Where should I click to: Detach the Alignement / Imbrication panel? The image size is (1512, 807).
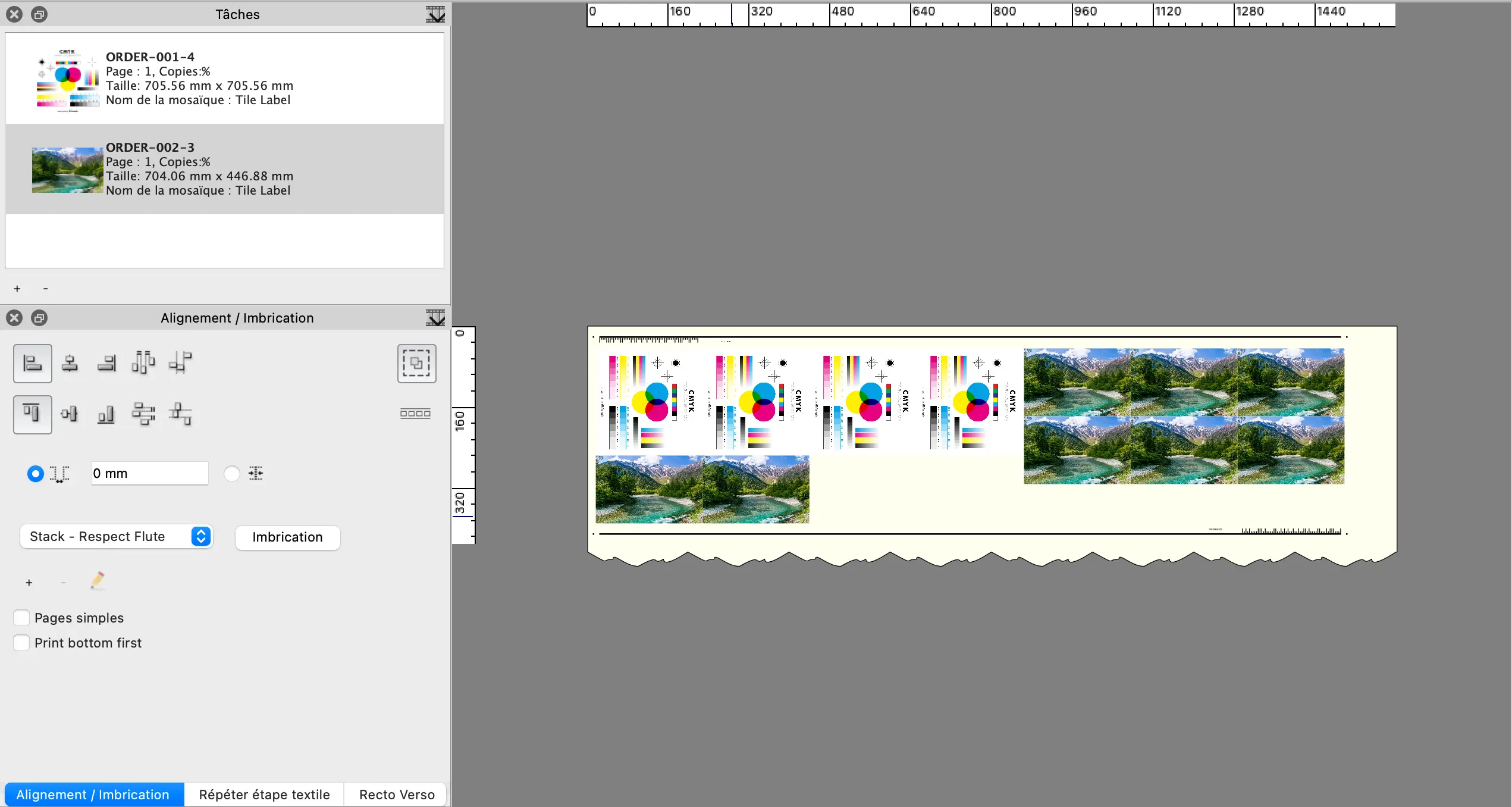39,318
